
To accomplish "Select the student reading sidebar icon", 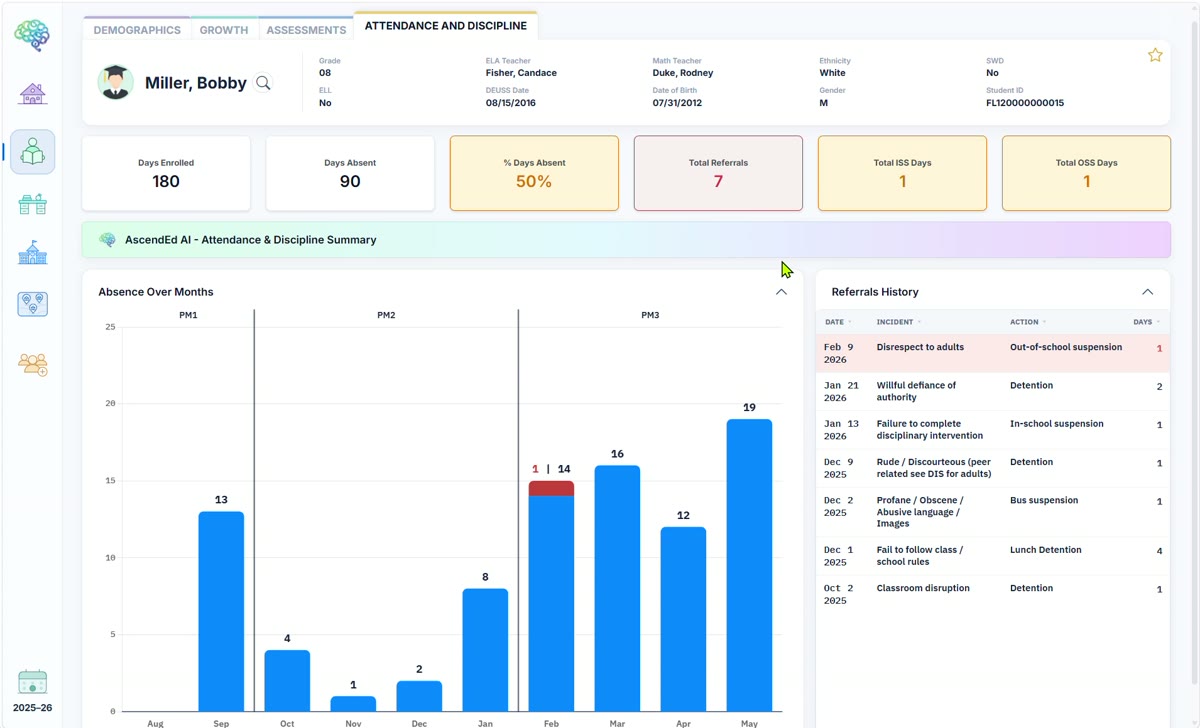I will click(x=33, y=152).
